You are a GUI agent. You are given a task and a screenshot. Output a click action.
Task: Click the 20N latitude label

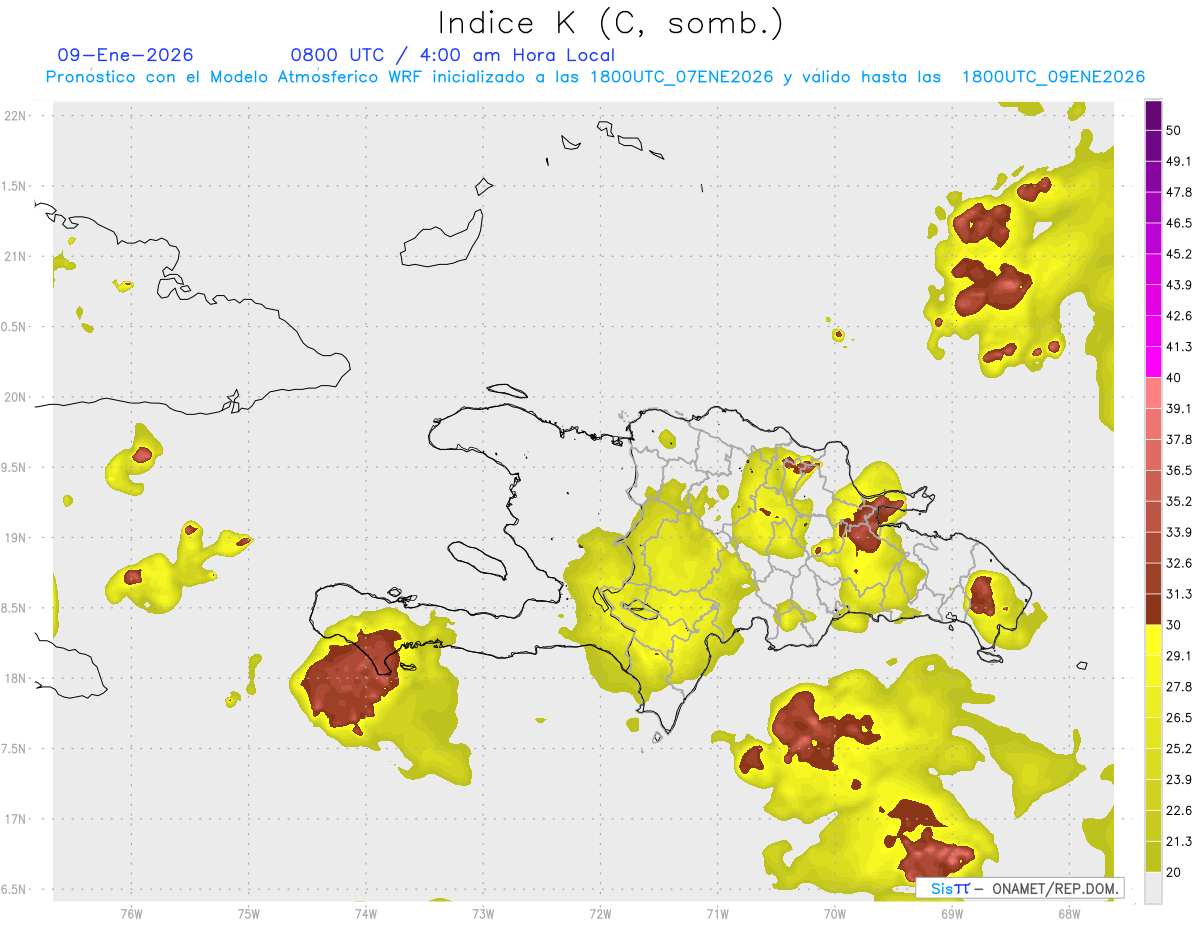[17, 397]
